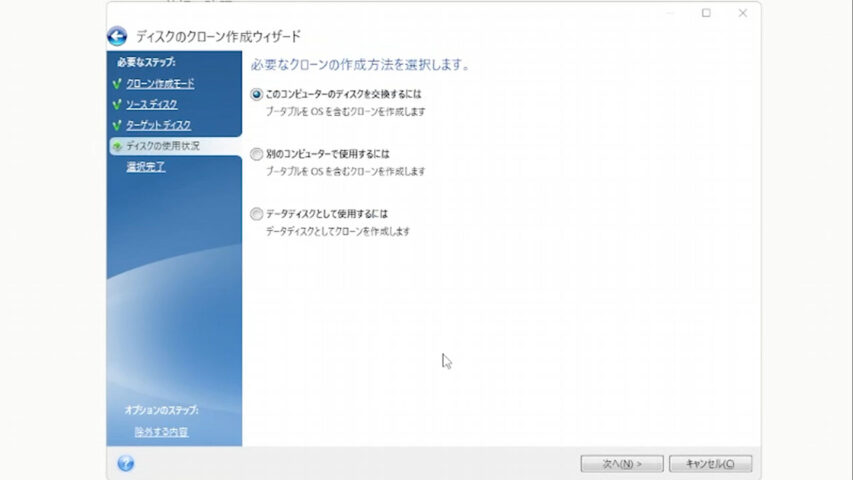Go to the クローン作成モード step
Screen dimensions: 853x480
[x=160, y=84]
